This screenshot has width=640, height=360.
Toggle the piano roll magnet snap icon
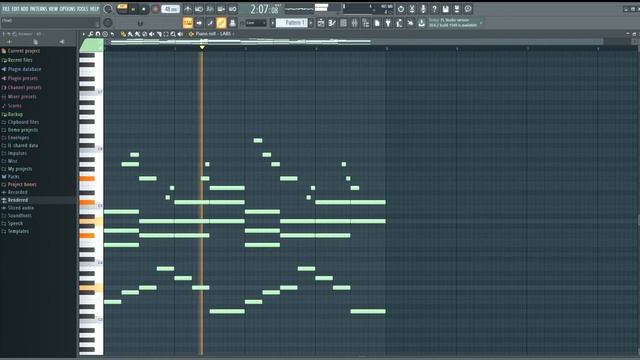pyautogui.click(x=98, y=34)
